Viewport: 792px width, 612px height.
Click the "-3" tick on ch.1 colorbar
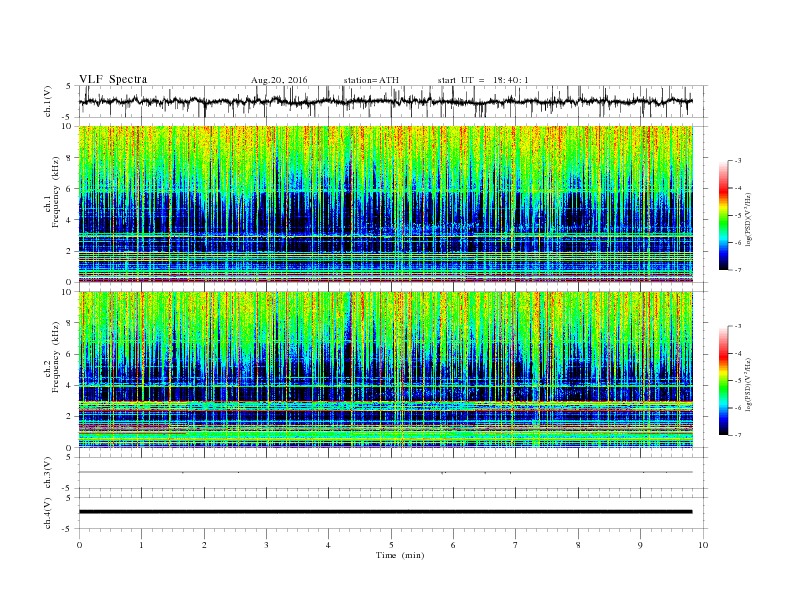coord(737,161)
